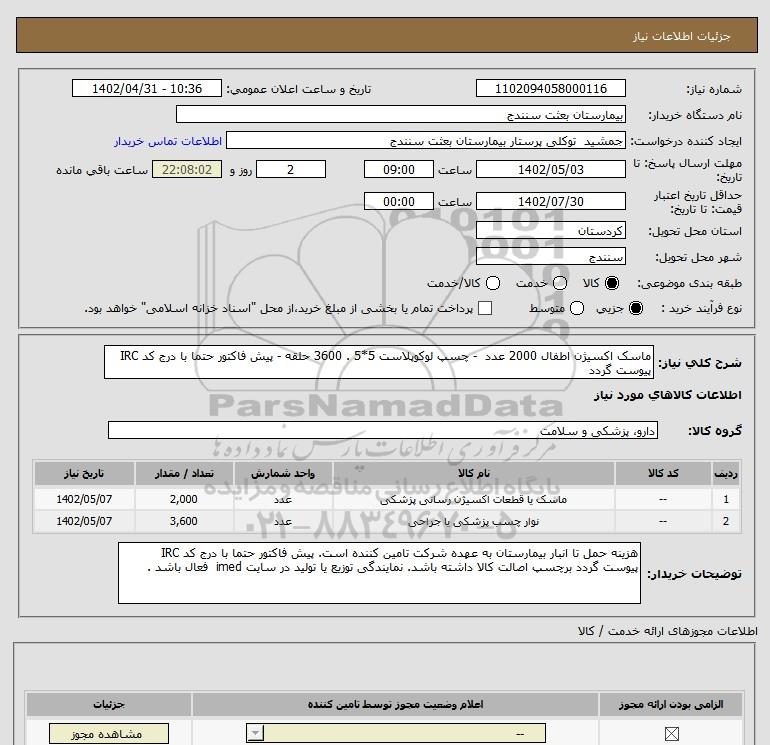The height and width of the screenshot is (745, 770).
Task: Enable the اسناد خزانه اسلامی payment checkbox
Action: pyautogui.click(x=486, y=308)
